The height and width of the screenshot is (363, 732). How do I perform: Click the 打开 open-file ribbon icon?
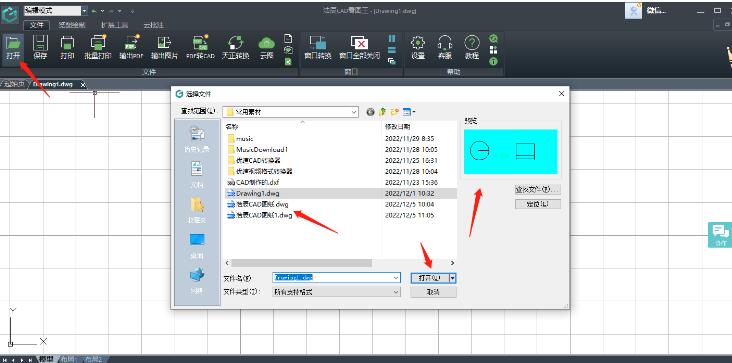[14, 47]
